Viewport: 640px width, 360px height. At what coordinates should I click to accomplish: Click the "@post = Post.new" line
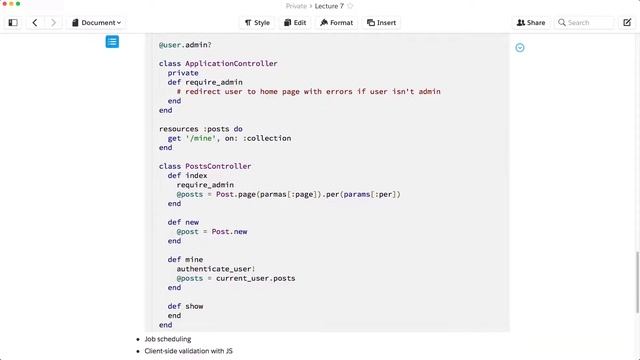212,231
